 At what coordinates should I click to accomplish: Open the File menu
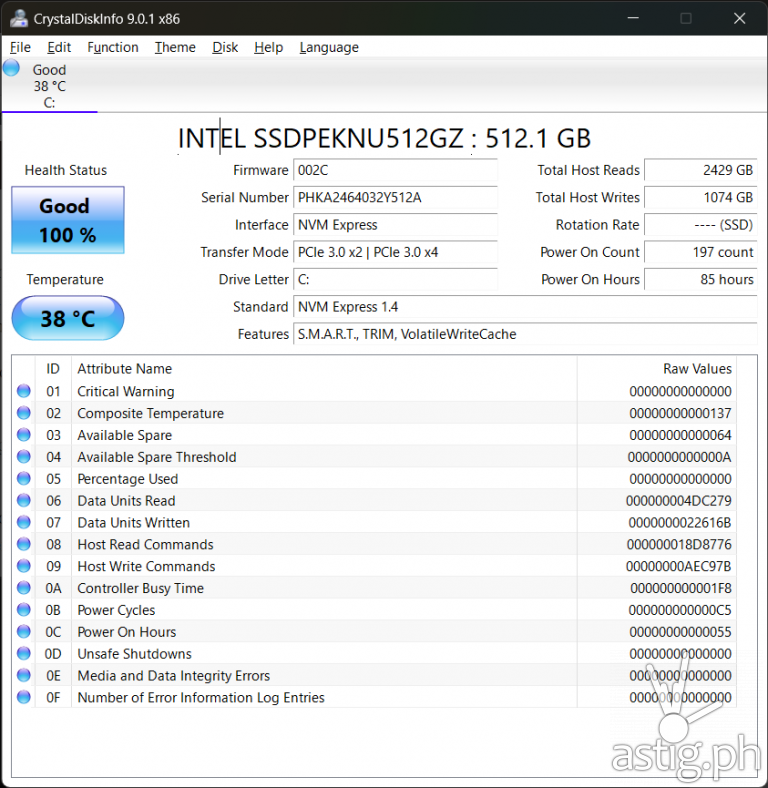[x=20, y=47]
